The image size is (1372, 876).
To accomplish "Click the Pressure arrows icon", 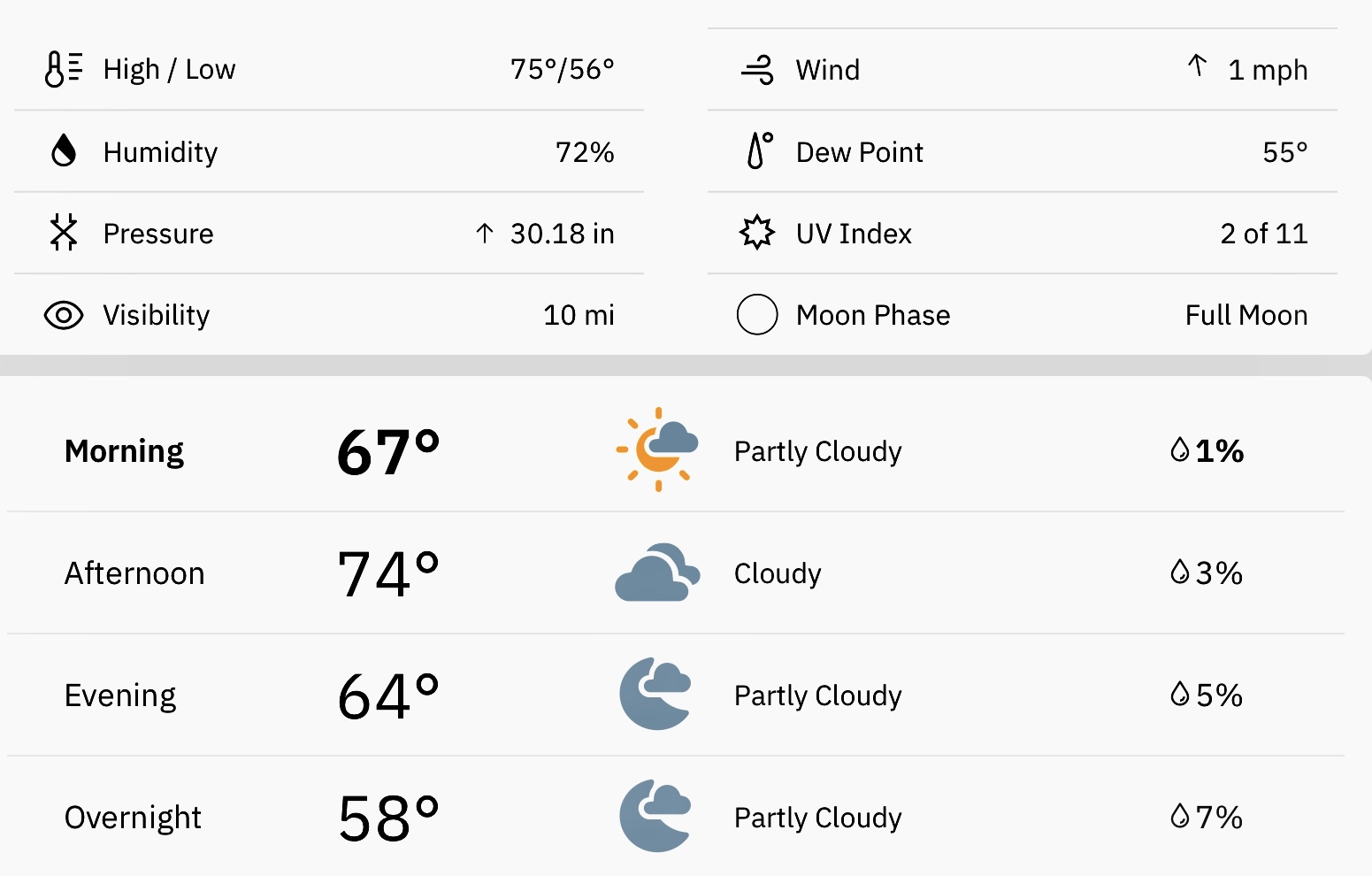I will [x=64, y=233].
